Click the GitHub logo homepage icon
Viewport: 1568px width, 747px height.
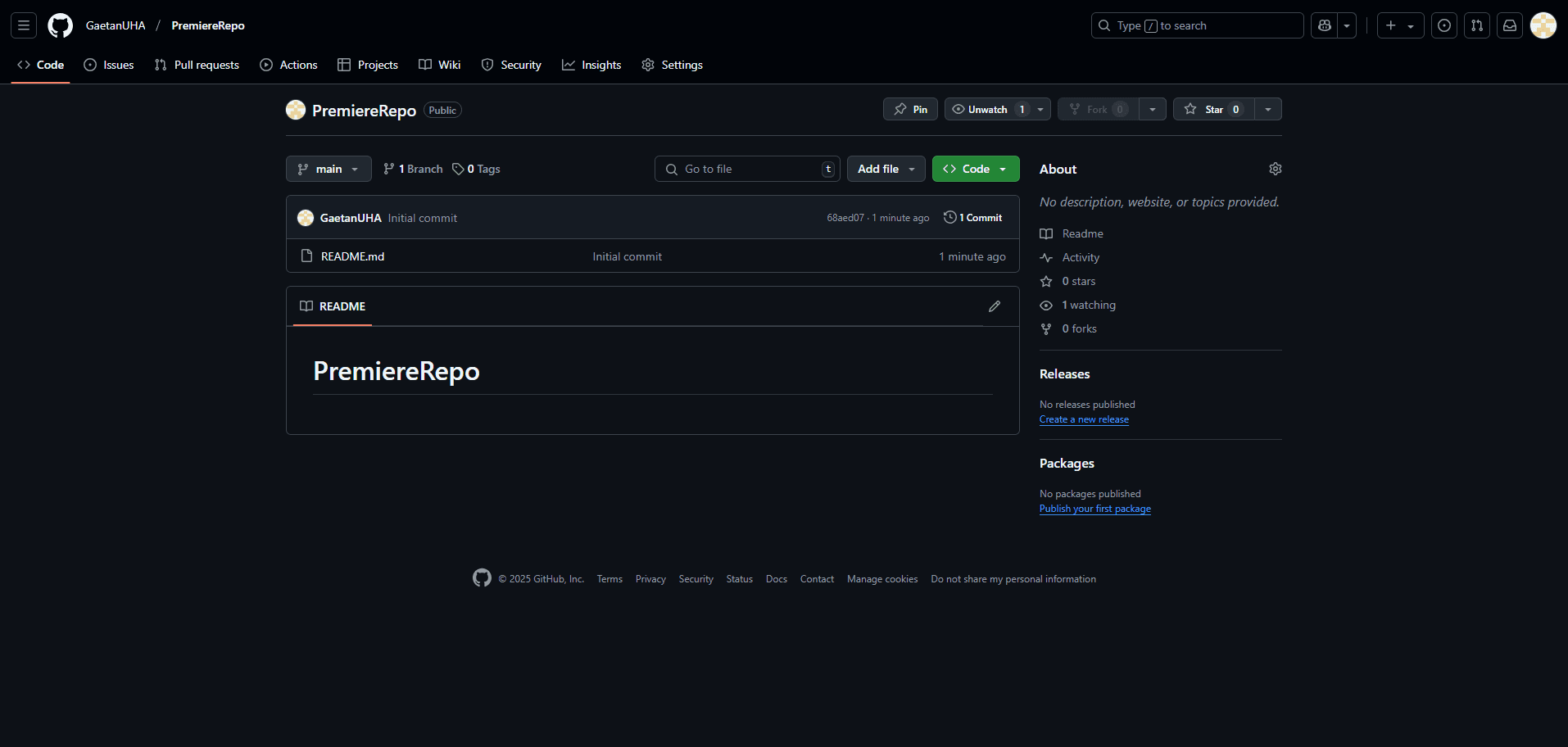point(60,25)
